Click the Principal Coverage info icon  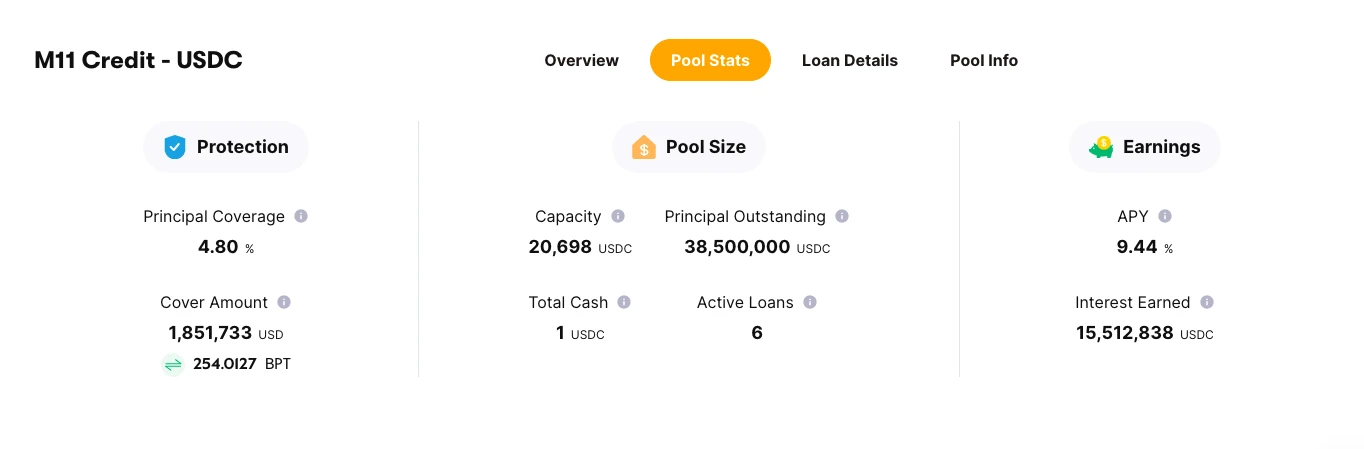(x=301, y=216)
